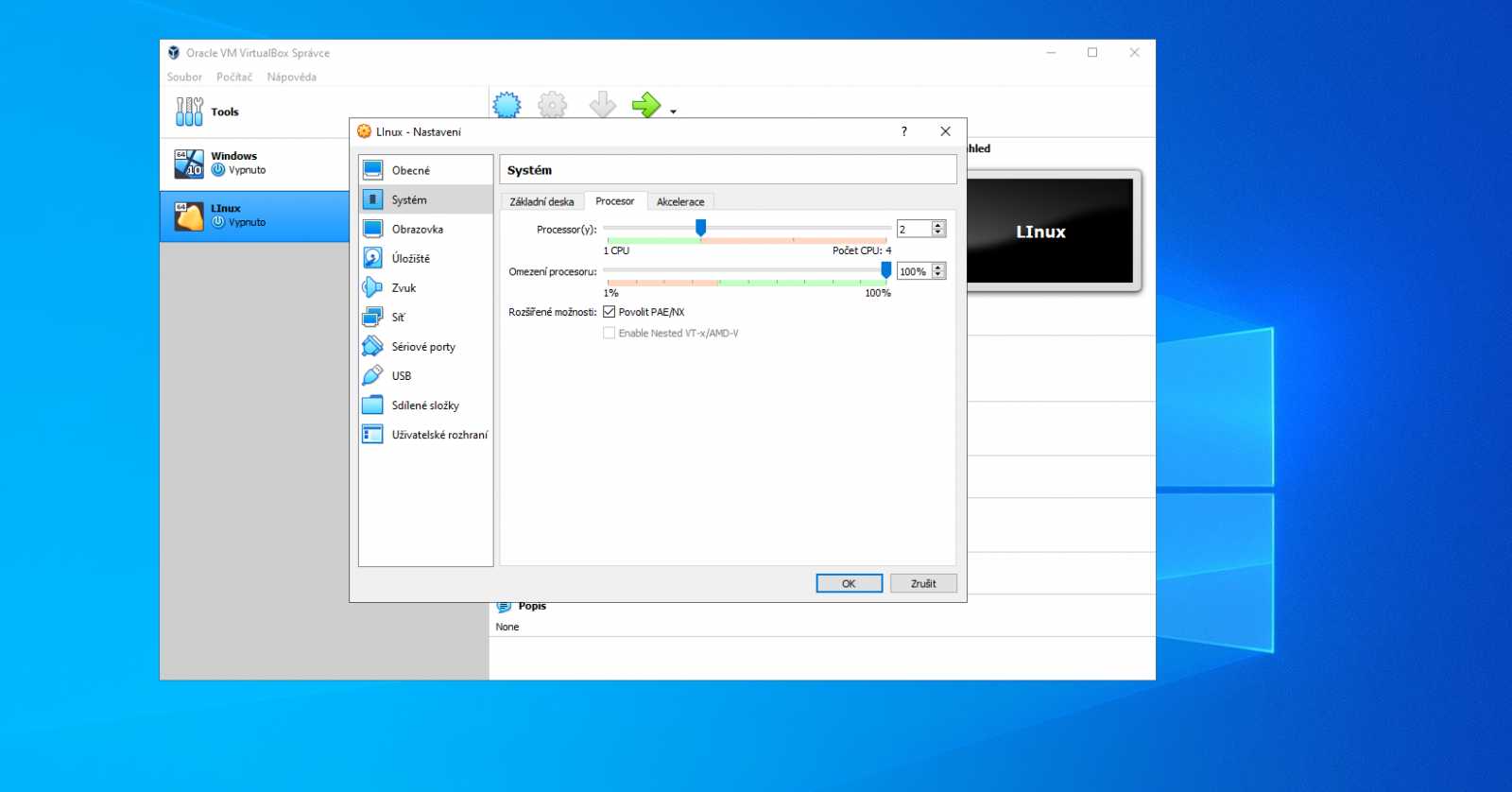Open the Obecné settings category
1512x792 pixels.
click(x=426, y=170)
